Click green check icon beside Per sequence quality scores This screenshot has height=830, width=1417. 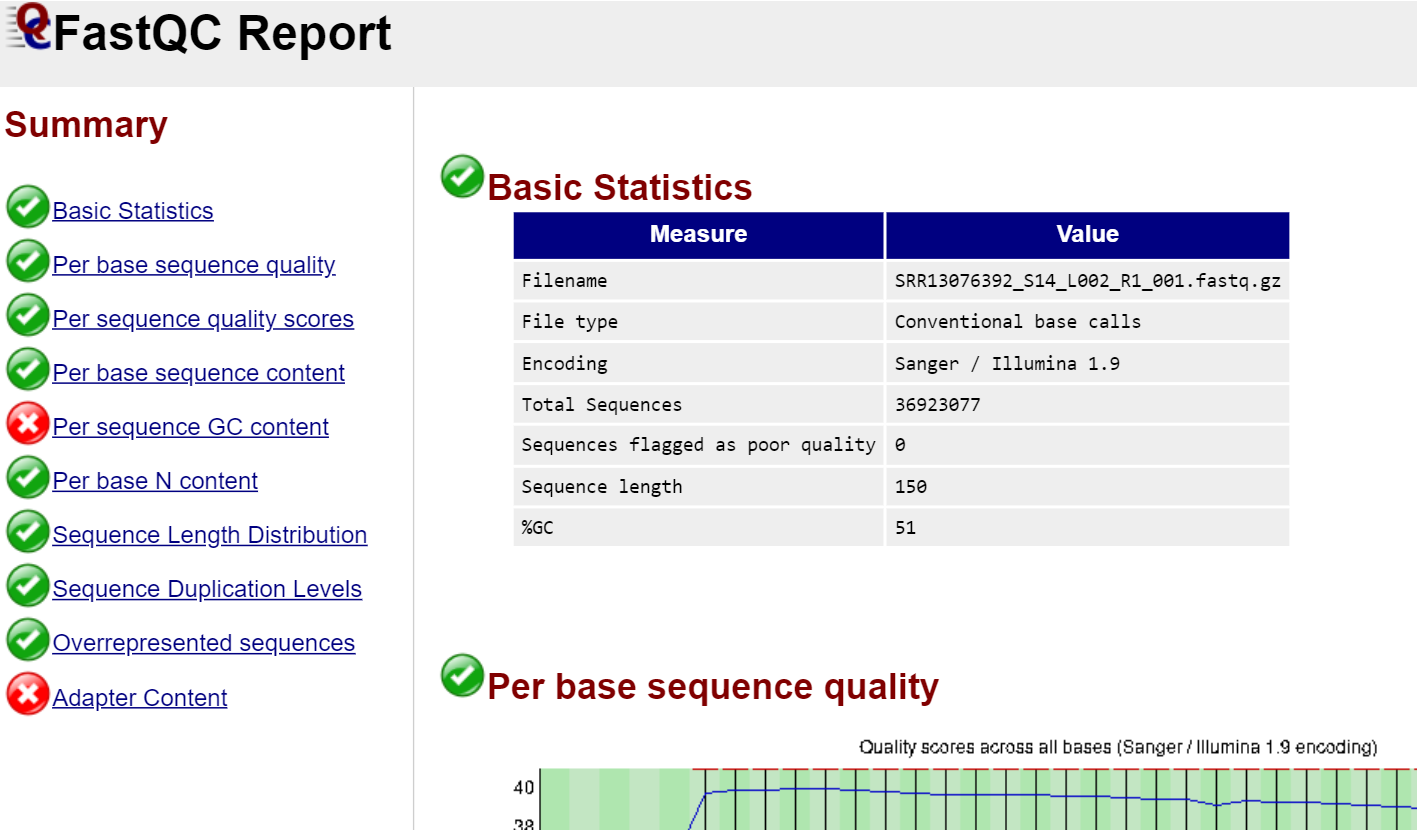28,315
